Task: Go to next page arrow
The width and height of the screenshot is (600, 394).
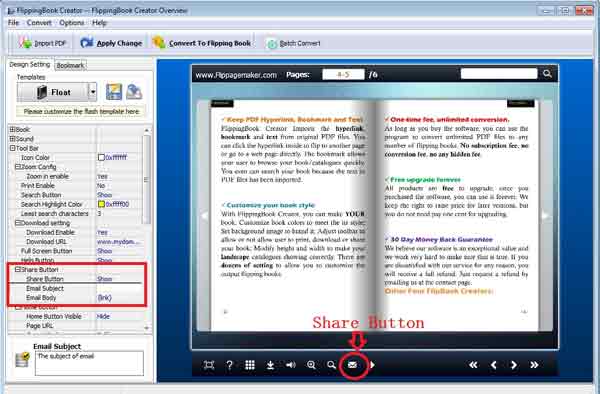Action: pos(514,365)
